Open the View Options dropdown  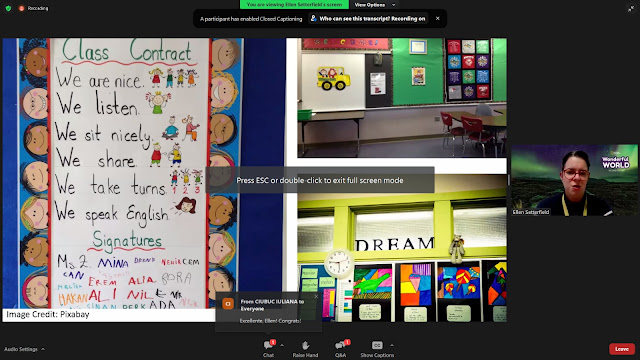(375, 5)
